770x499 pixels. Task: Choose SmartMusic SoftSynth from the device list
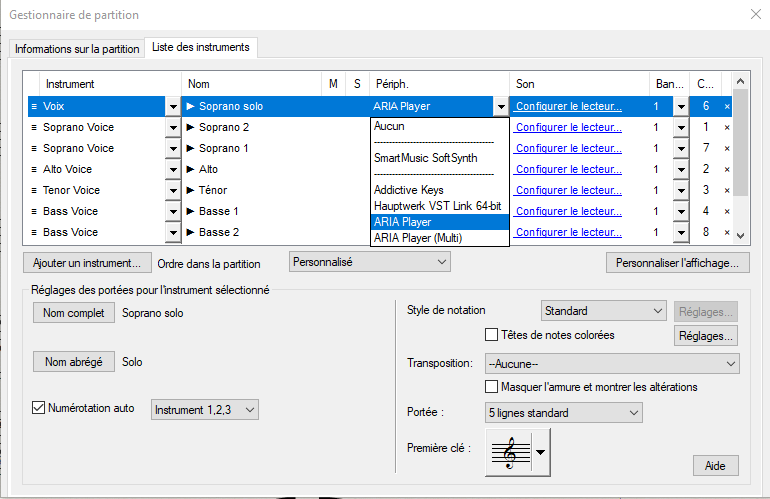click(425, 158)
